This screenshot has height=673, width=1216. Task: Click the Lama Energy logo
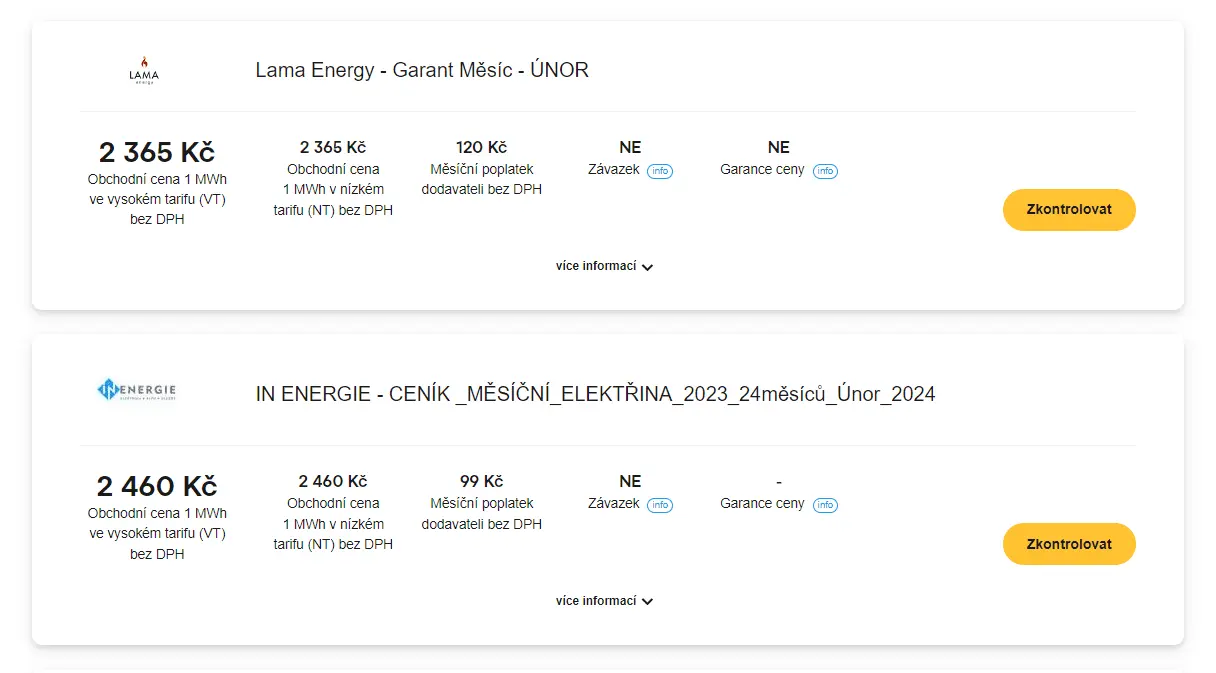pyautogui.click(x=144, y=70)
